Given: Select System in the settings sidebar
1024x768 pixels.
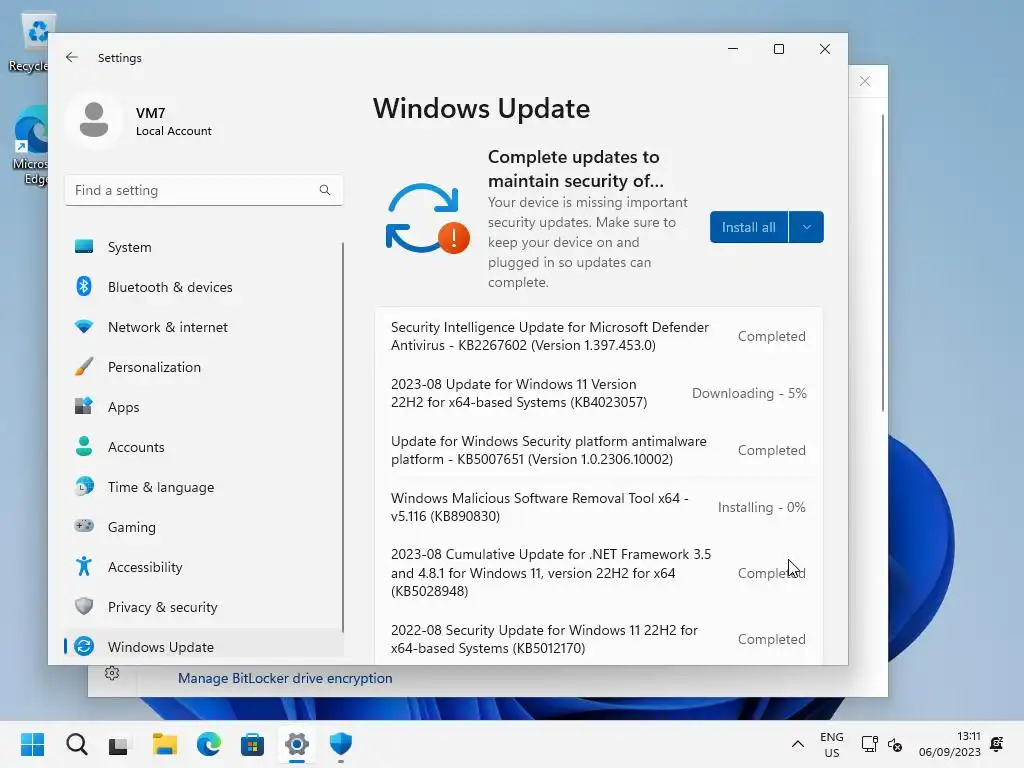Looking at the screenshot, I should tap(204, 247).
